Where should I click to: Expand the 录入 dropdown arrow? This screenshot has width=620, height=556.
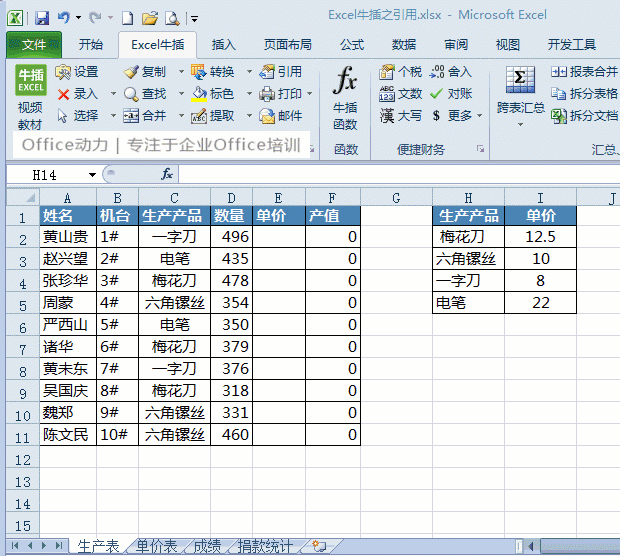[113, 94]
